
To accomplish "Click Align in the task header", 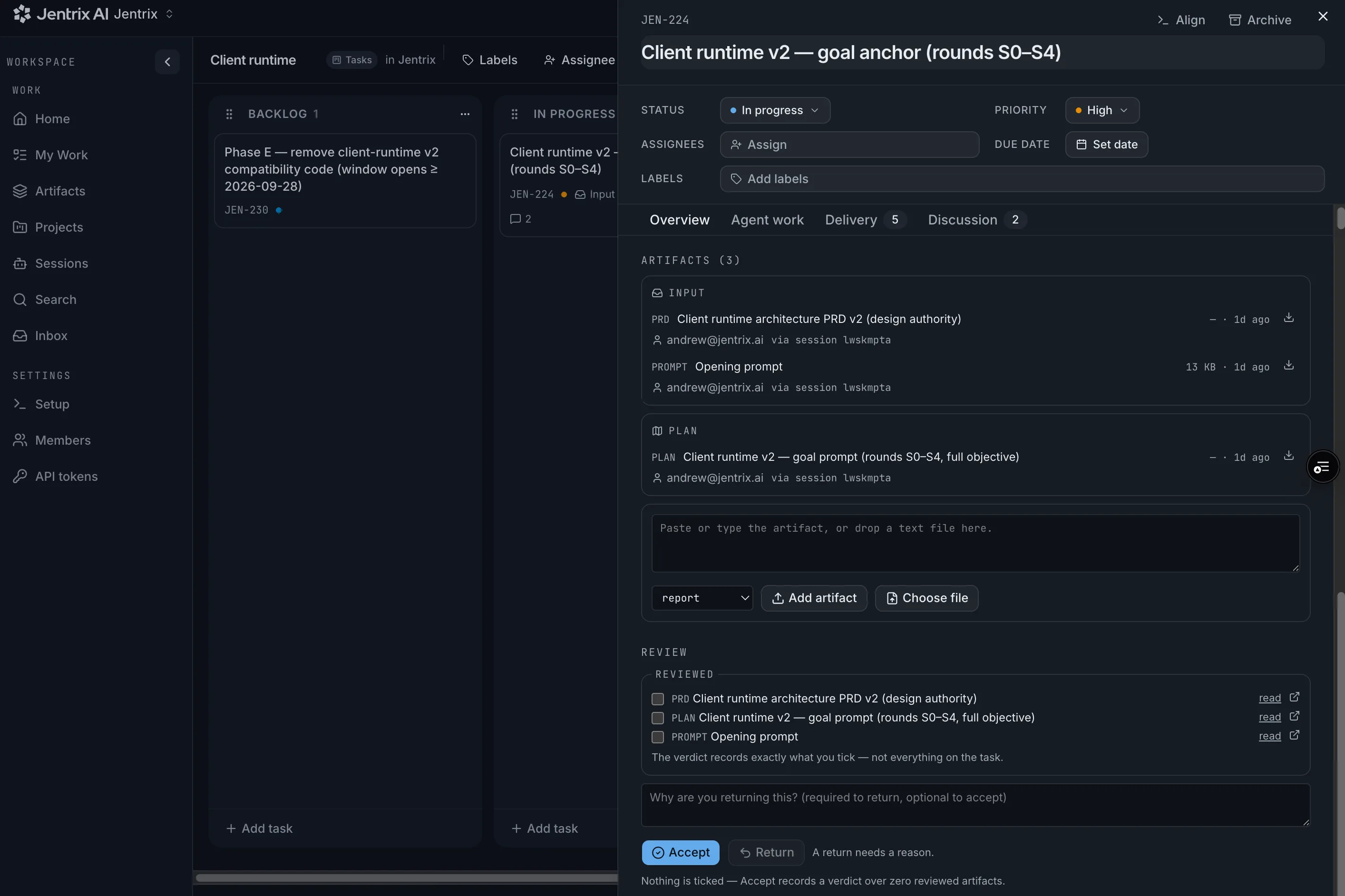I will point(1180,20).
